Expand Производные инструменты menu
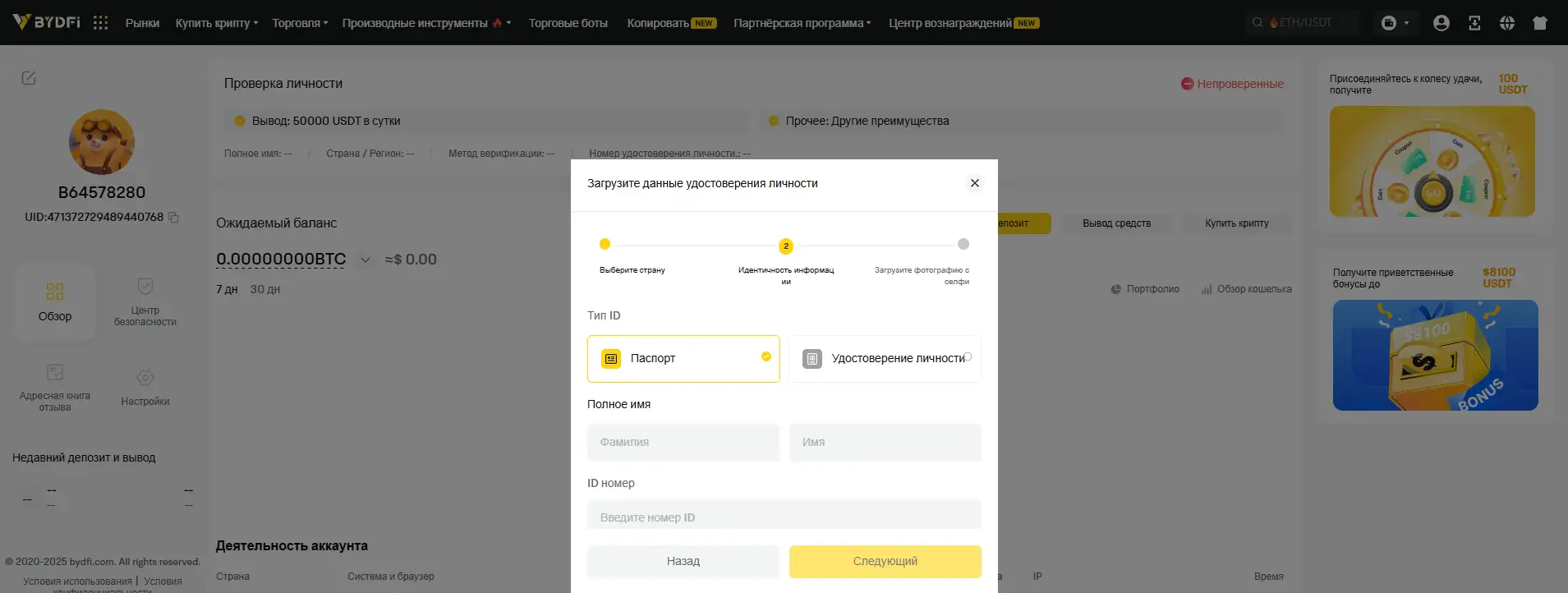The image size is (1568, 593). [427, 23]
